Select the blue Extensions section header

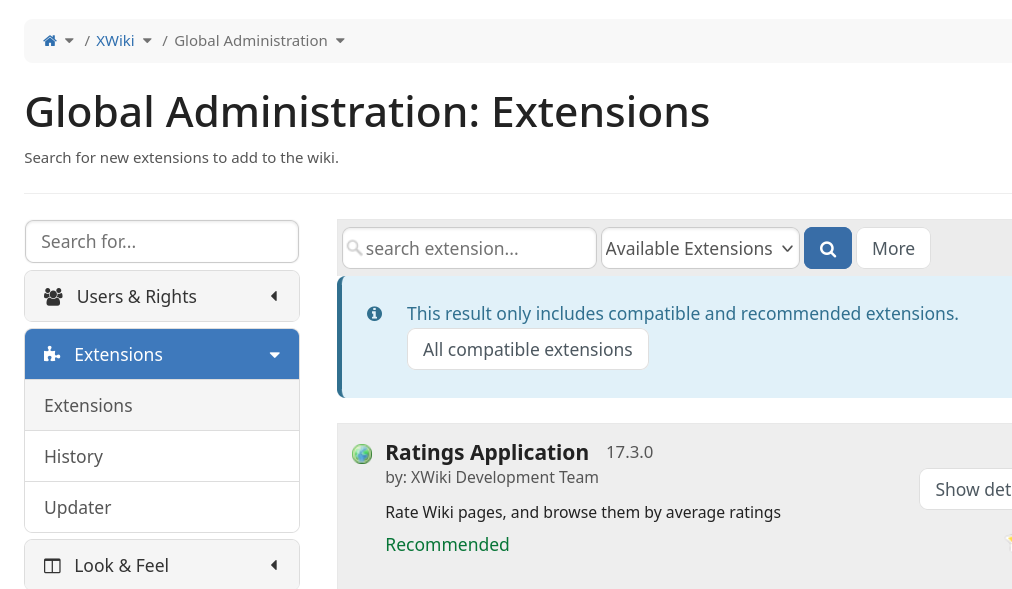pos(162,354)
